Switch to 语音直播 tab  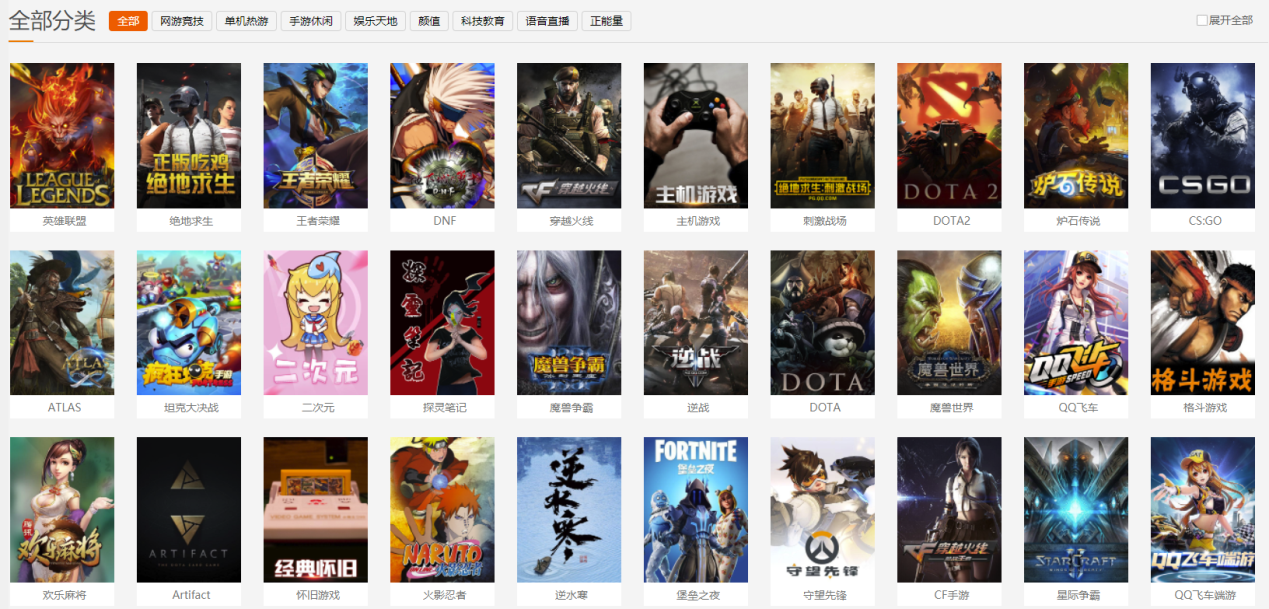pos(547,21)
